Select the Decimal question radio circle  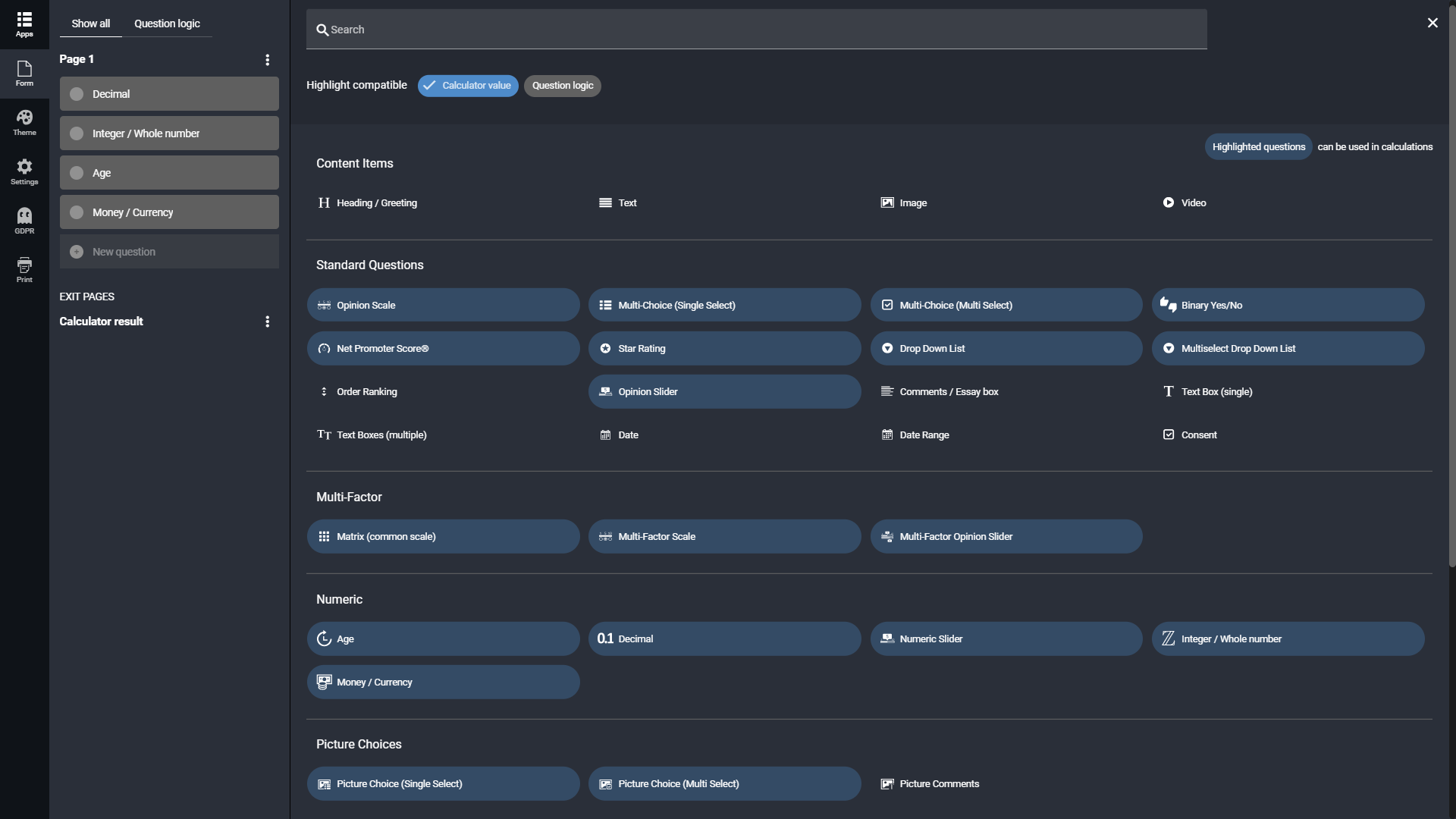click(77, 94)
